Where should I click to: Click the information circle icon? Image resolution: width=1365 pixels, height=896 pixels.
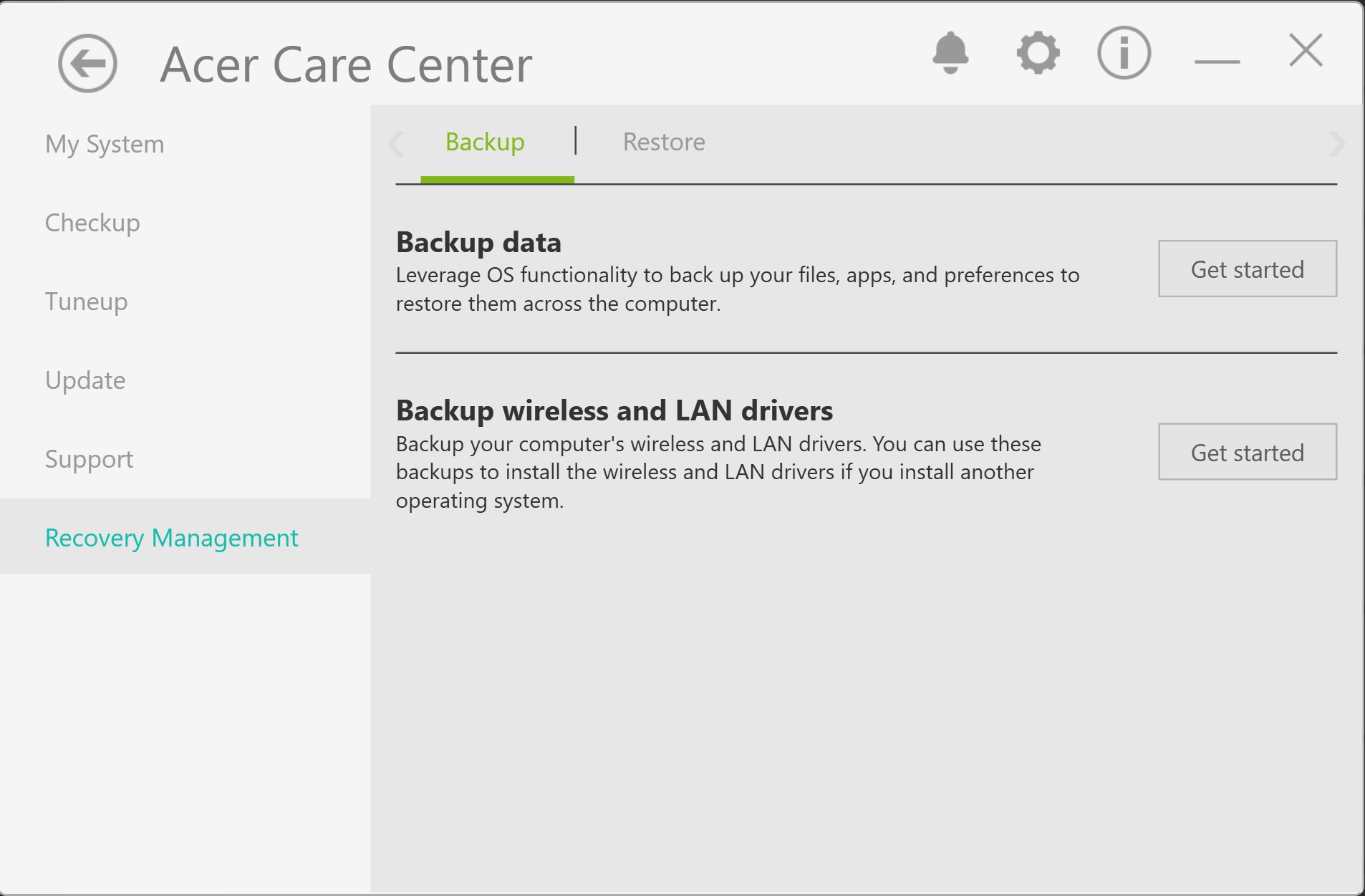[1124, 52]
